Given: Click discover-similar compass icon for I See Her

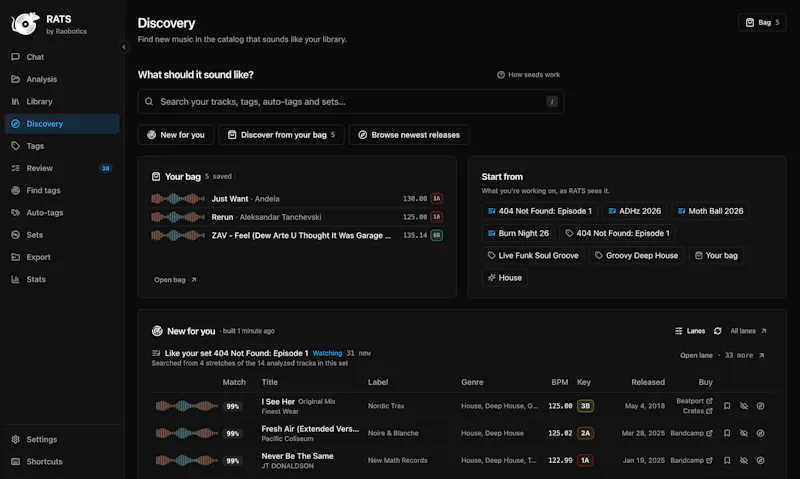Looking at the screenshot, I should point(760,406).
